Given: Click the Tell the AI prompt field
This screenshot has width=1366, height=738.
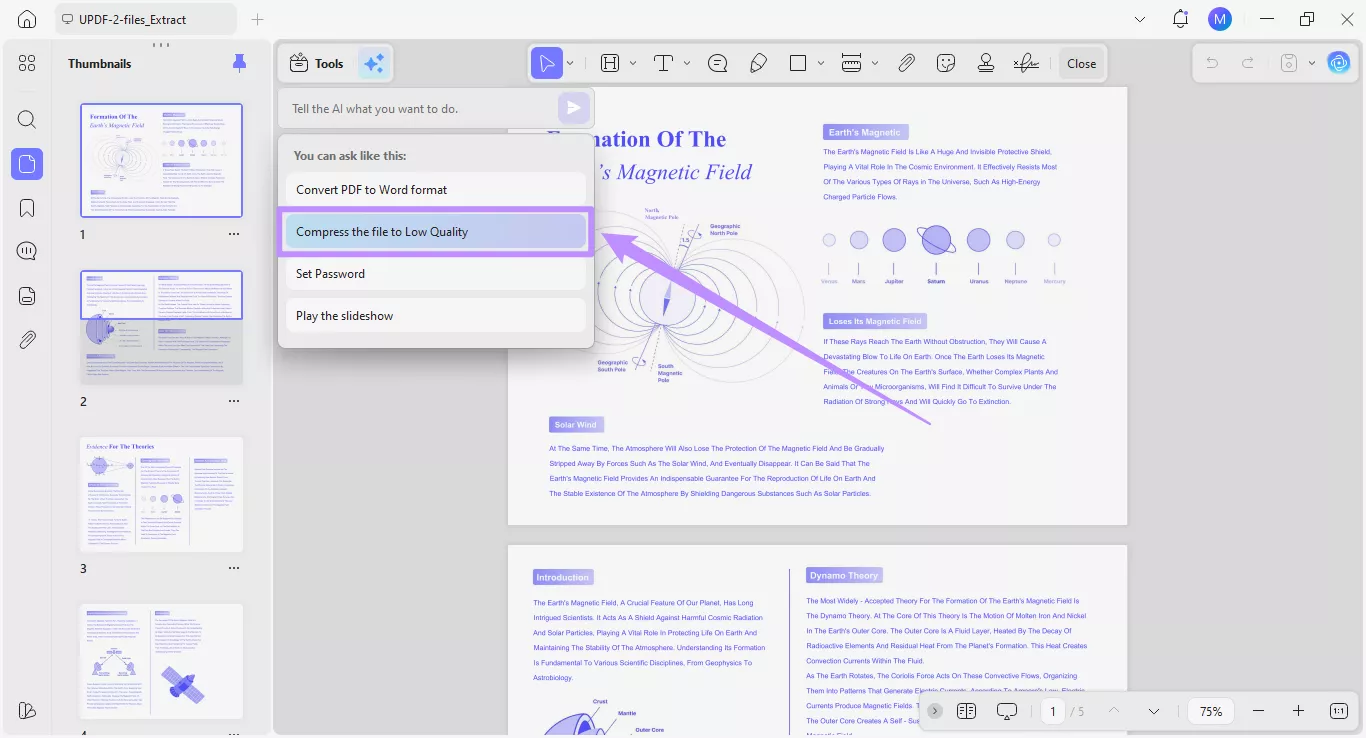Looking at the screenshot, I should point(422,108).
